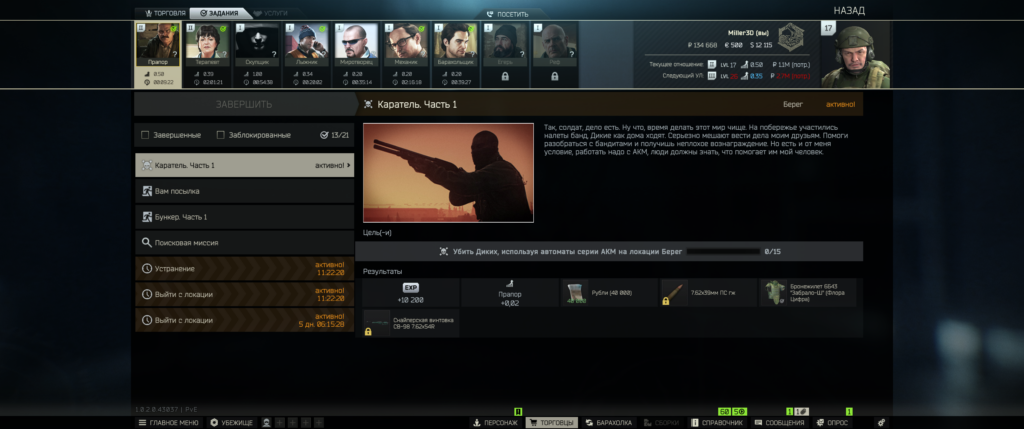Expand the Поисковая миссия quest
Screen dimensions: 1024x429
[x=244, y=242]
